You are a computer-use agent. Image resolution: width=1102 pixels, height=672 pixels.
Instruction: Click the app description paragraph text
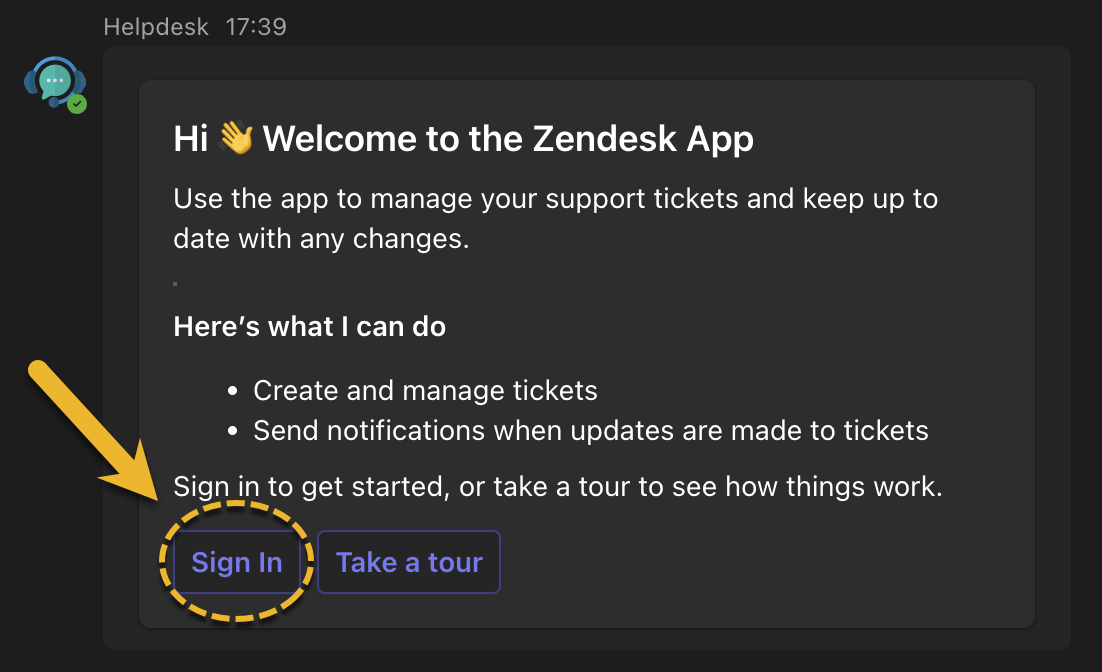[x=555, y=218]
